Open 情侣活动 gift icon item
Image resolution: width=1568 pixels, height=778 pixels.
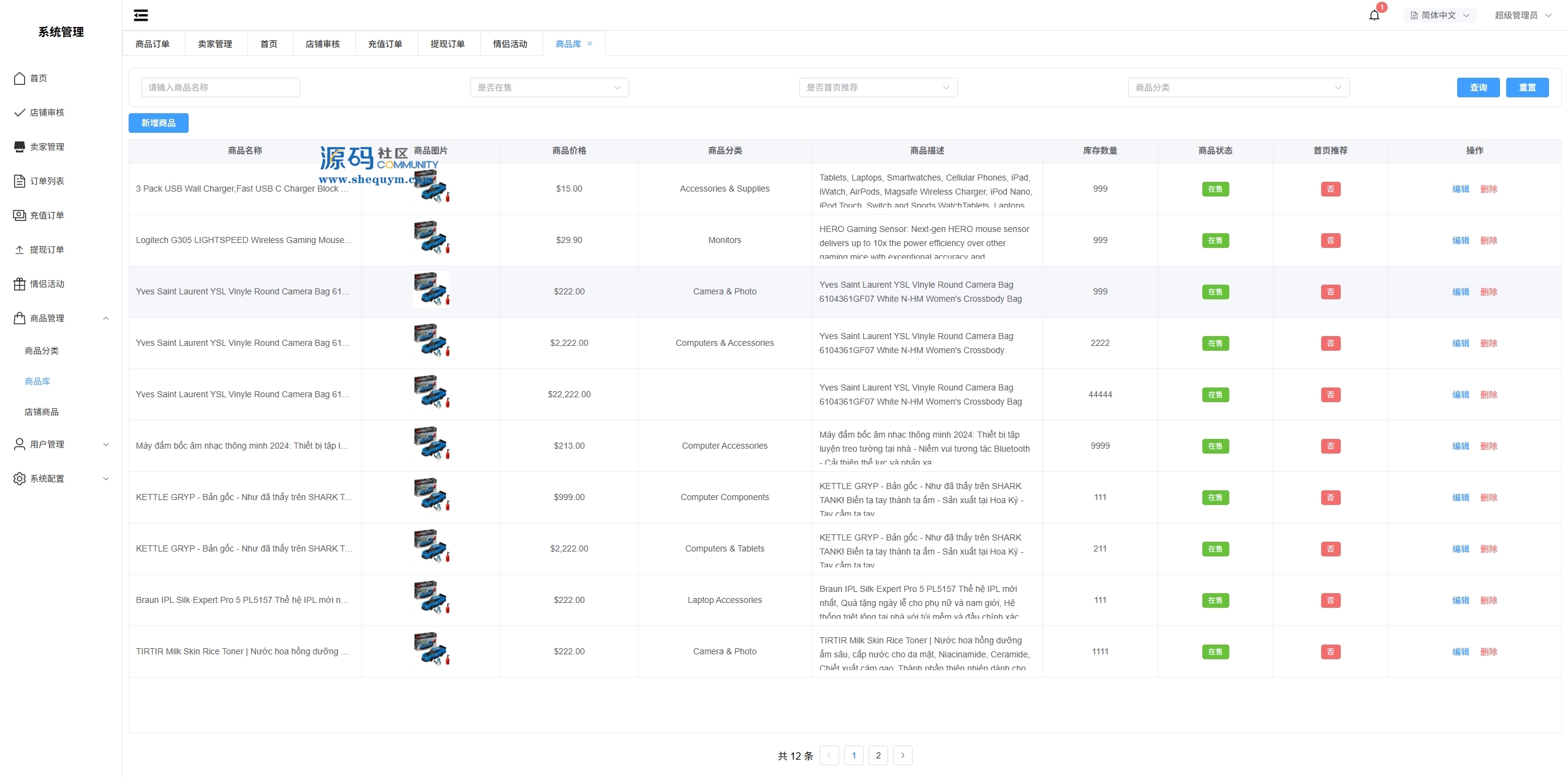(x=20, y=284)
